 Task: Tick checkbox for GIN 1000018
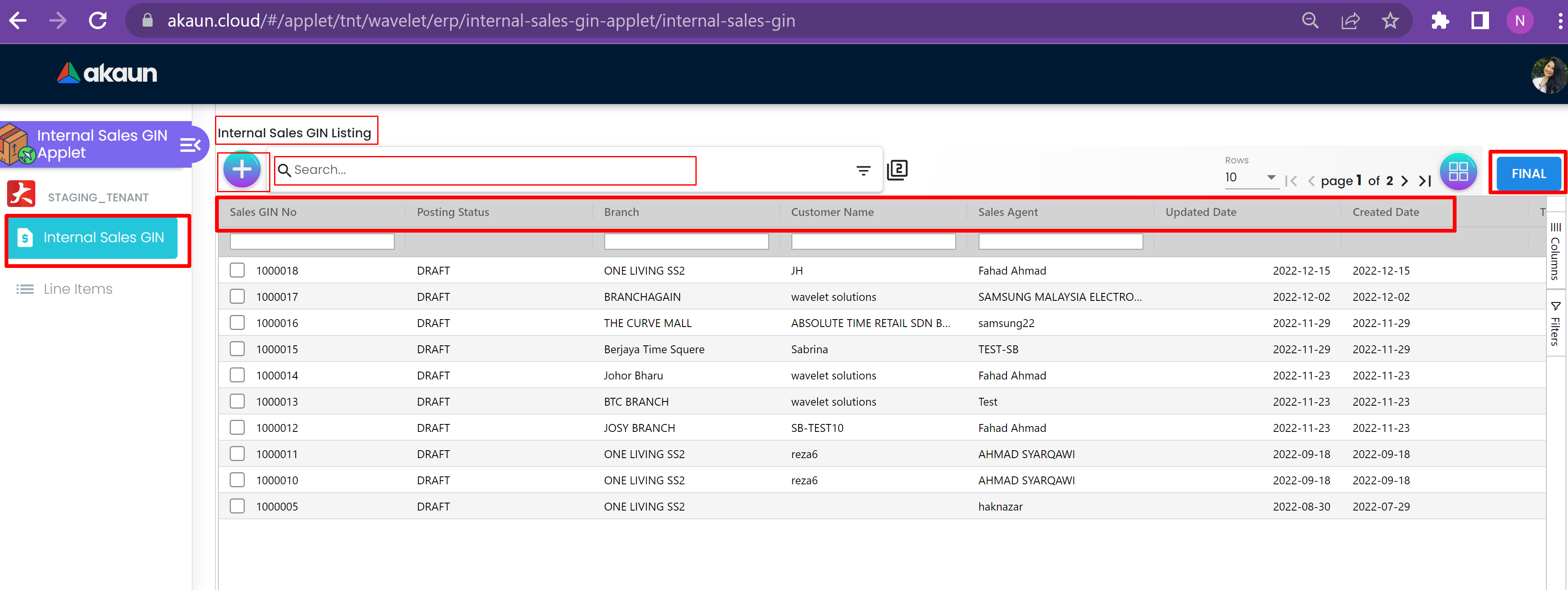point(237,270)
